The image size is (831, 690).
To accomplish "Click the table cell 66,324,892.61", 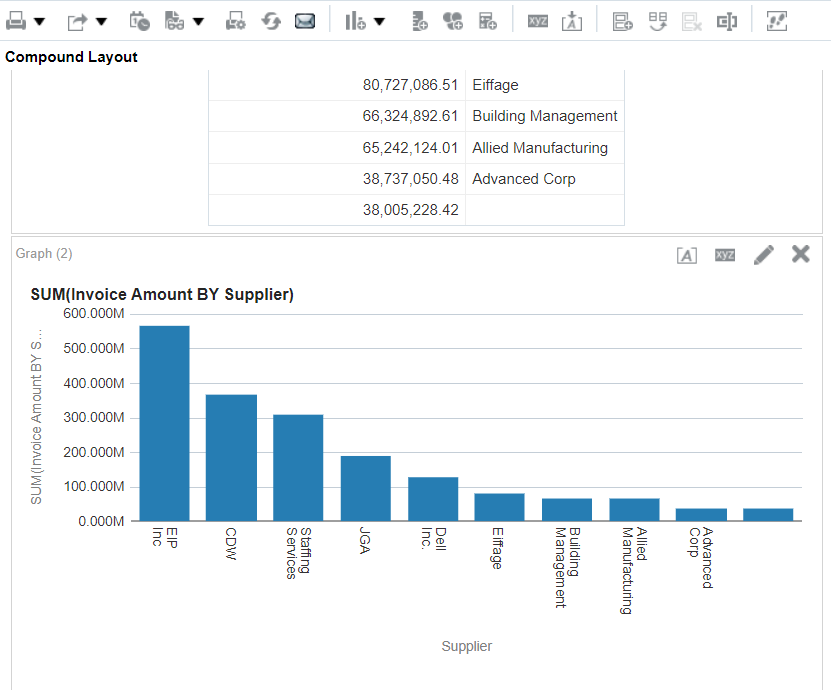I will point(410,116).
